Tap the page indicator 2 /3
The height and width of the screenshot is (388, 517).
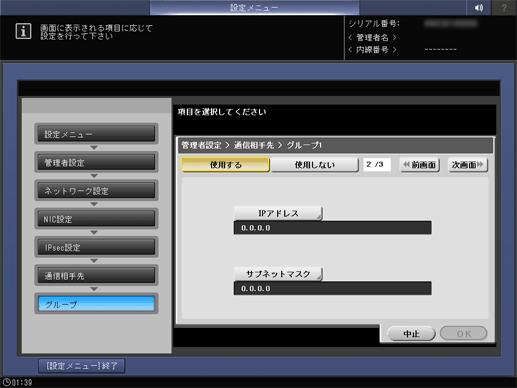point(377,164)
